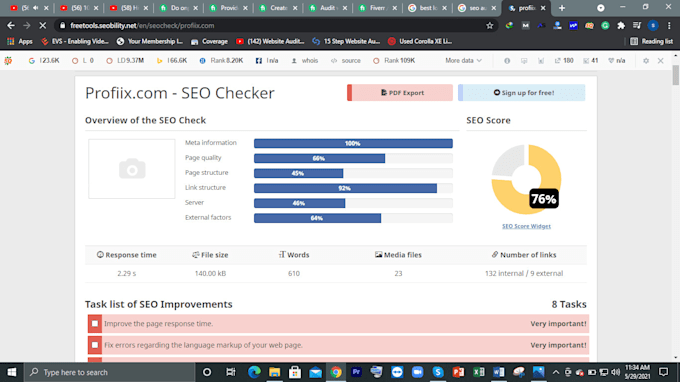Image resolution: width=680 pixels, height=382 pixels.
Task: Open the 15 Step Website Audit bookmark
Action: point(346,41)
